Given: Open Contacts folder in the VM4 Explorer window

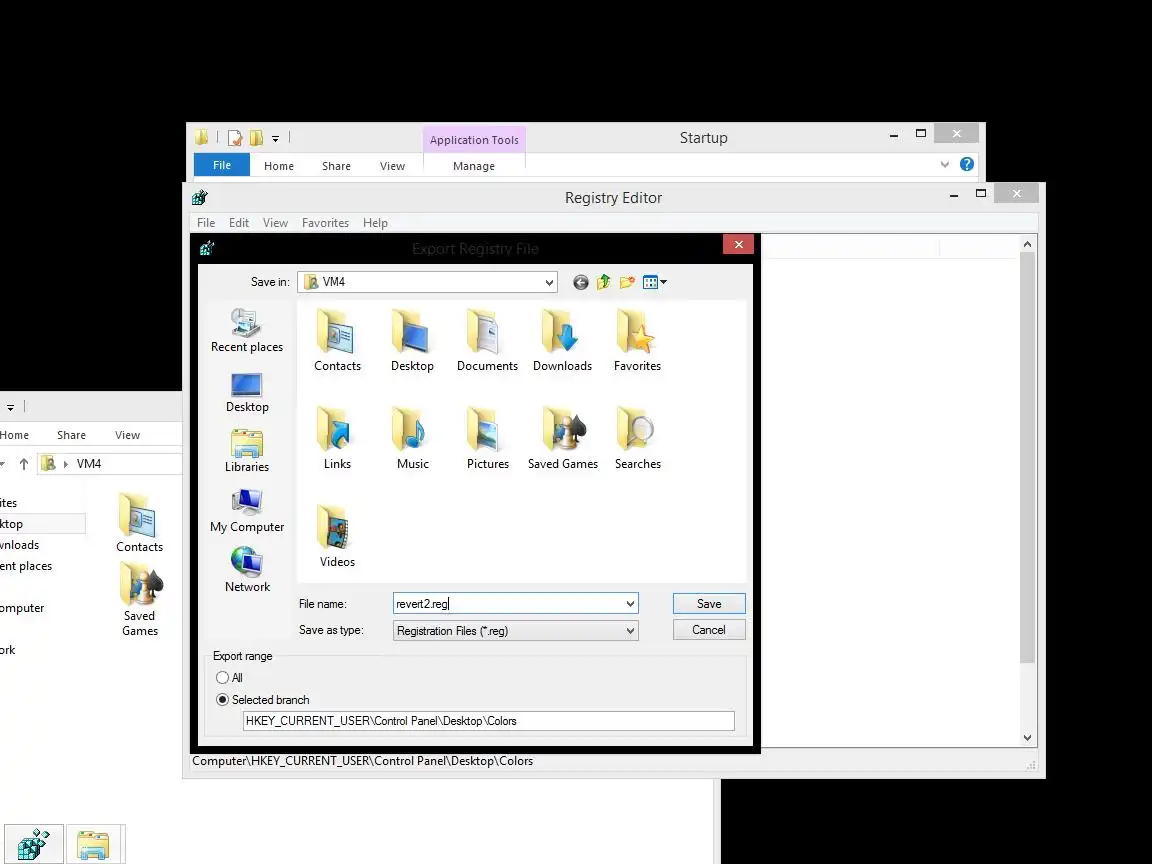Looking at the screenshot, I should pyautogui.click(x=139, y=522).
